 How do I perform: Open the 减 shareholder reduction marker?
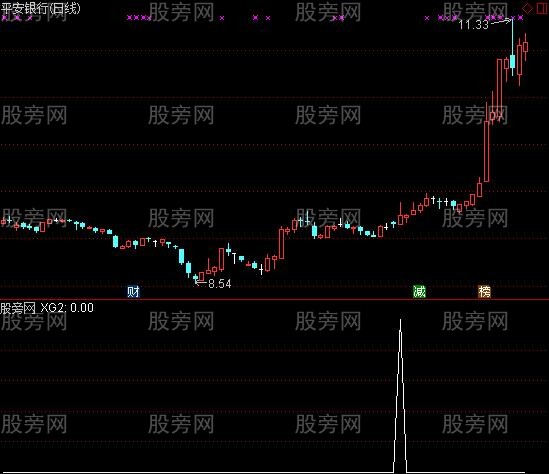click(419, 291)
